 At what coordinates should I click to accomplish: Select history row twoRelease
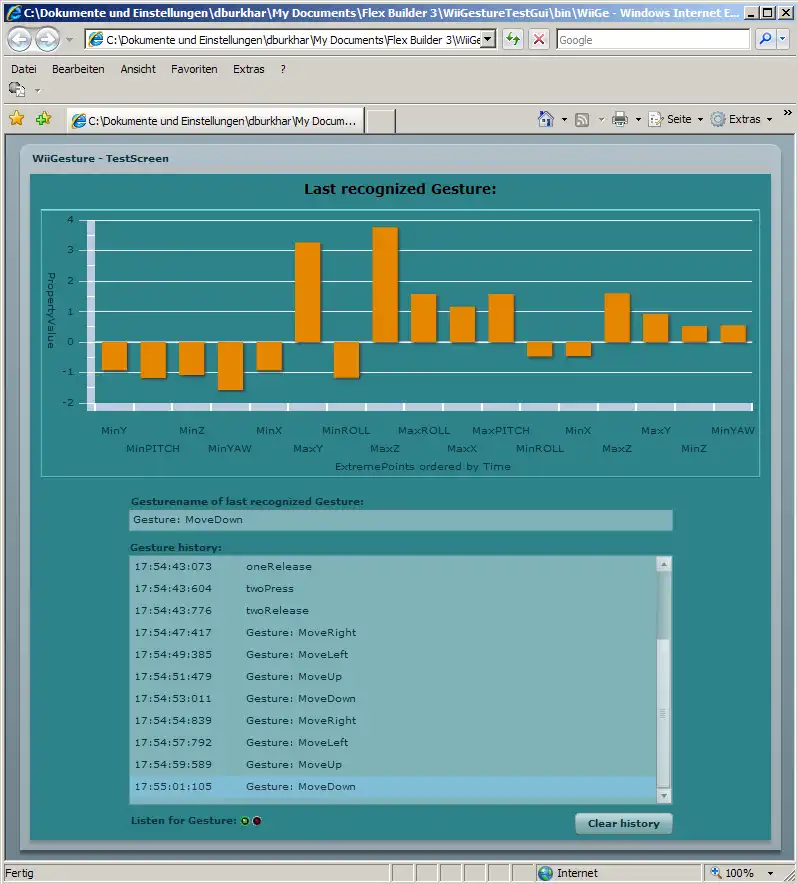pos(393,611)
